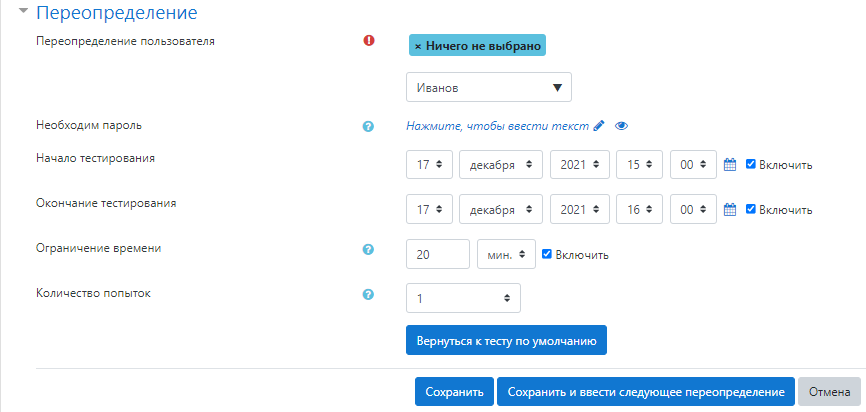The image size is (866, 412).
Task: Click 'Вернуться к тесту по умолчанию'
Action: tap(506, 340)
